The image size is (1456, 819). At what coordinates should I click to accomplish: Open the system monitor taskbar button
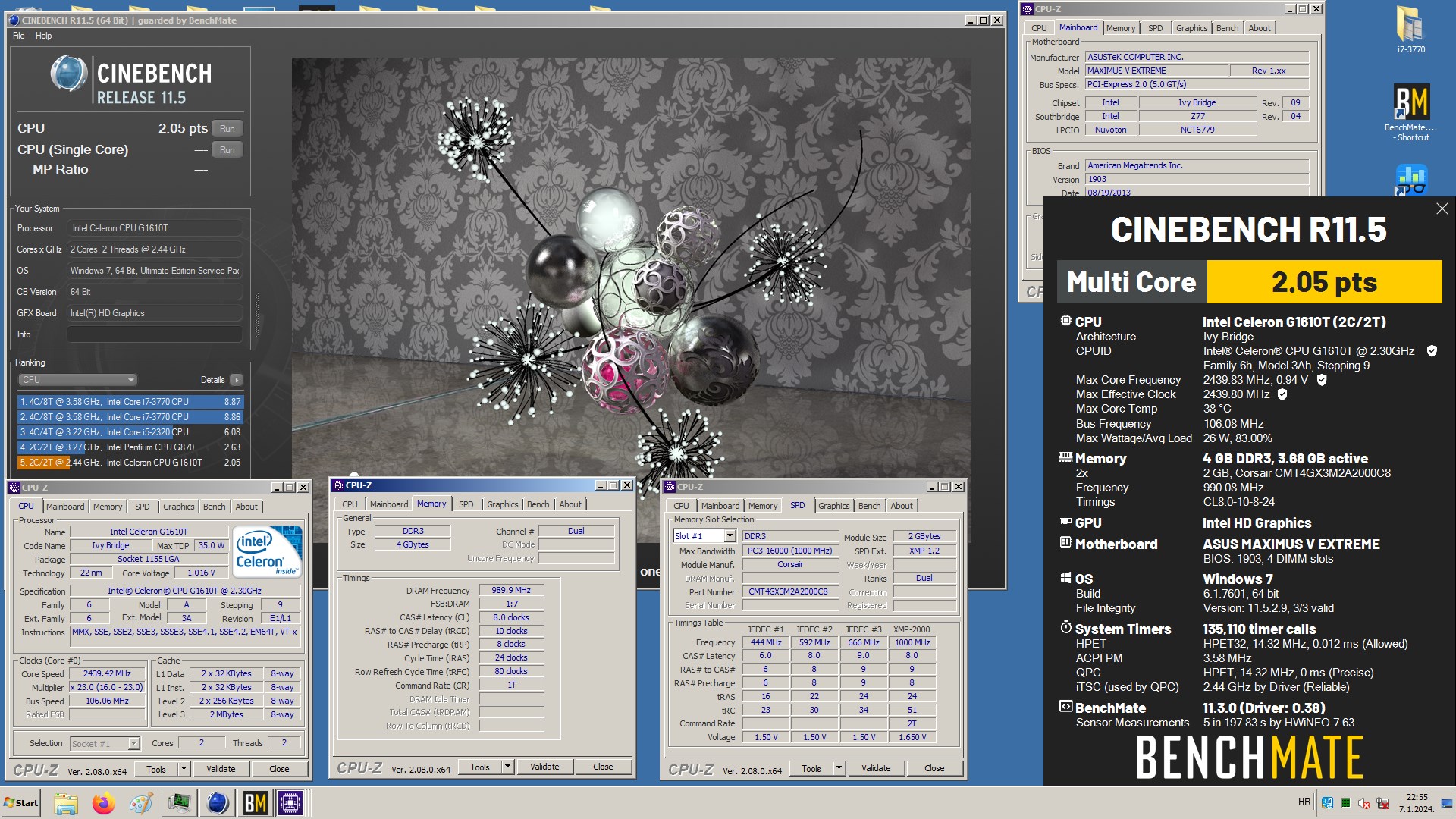tap(180, 802)
